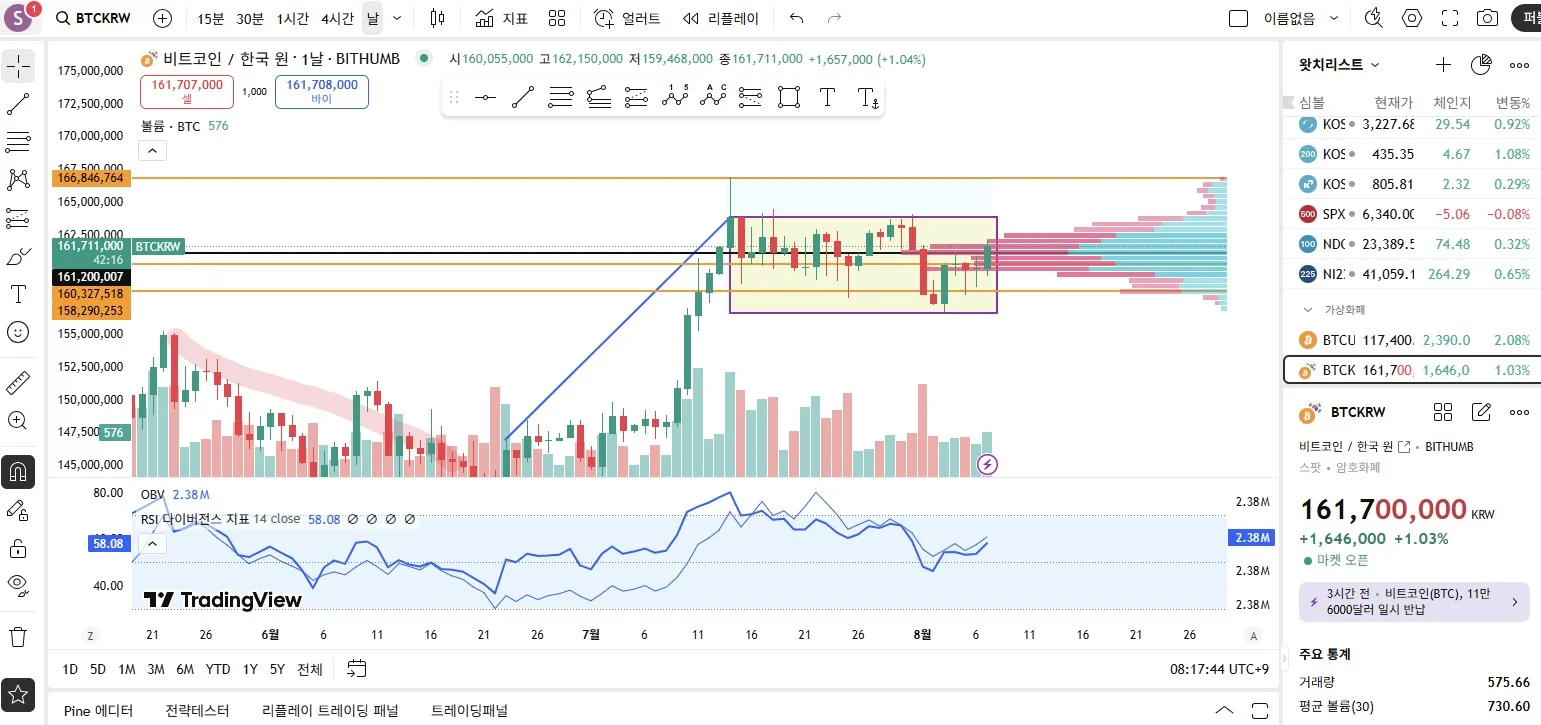Toggle magnet mode for drawings
Screen dimensions: 1541x725
tap(18, 471)
